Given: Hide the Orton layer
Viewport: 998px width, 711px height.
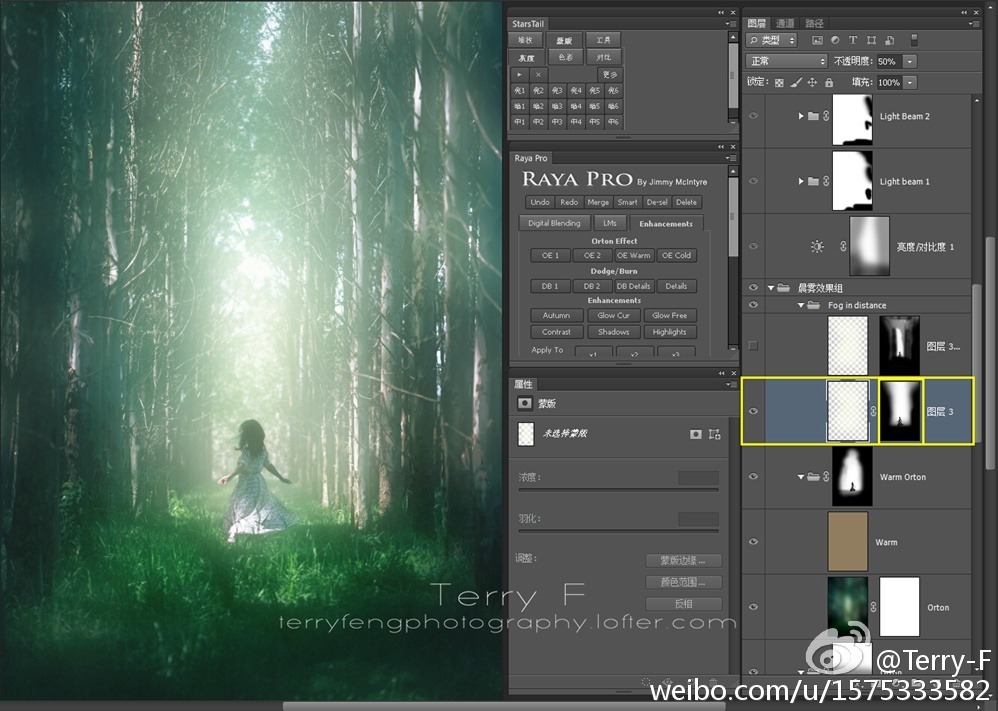Looking at the screenshot, I should pos(754,607).
